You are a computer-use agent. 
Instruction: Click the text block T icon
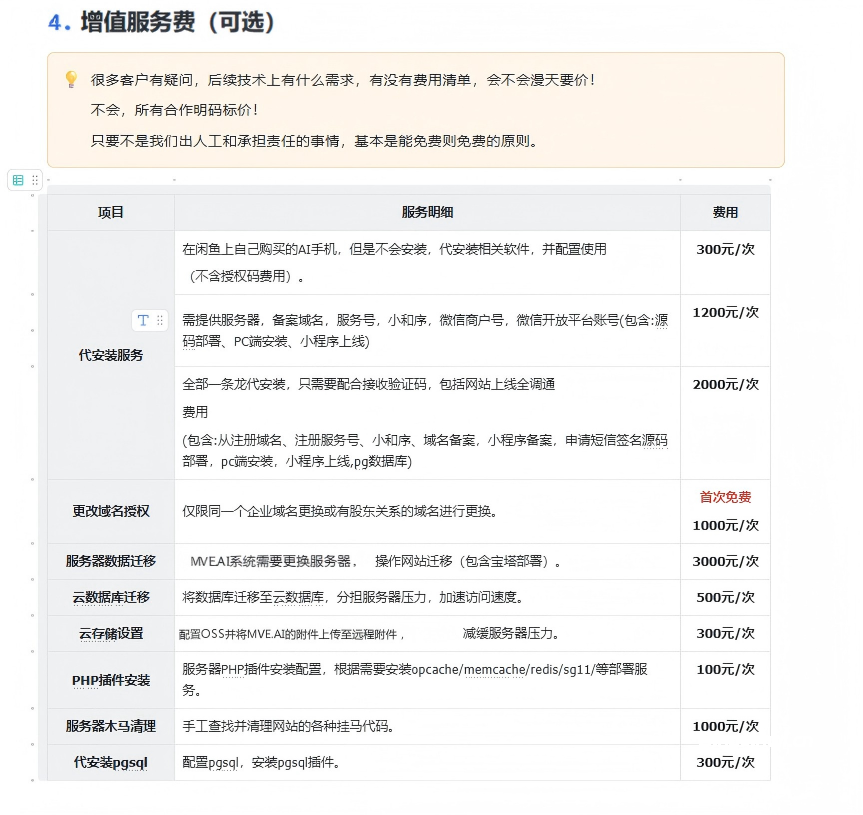[143, 320]
